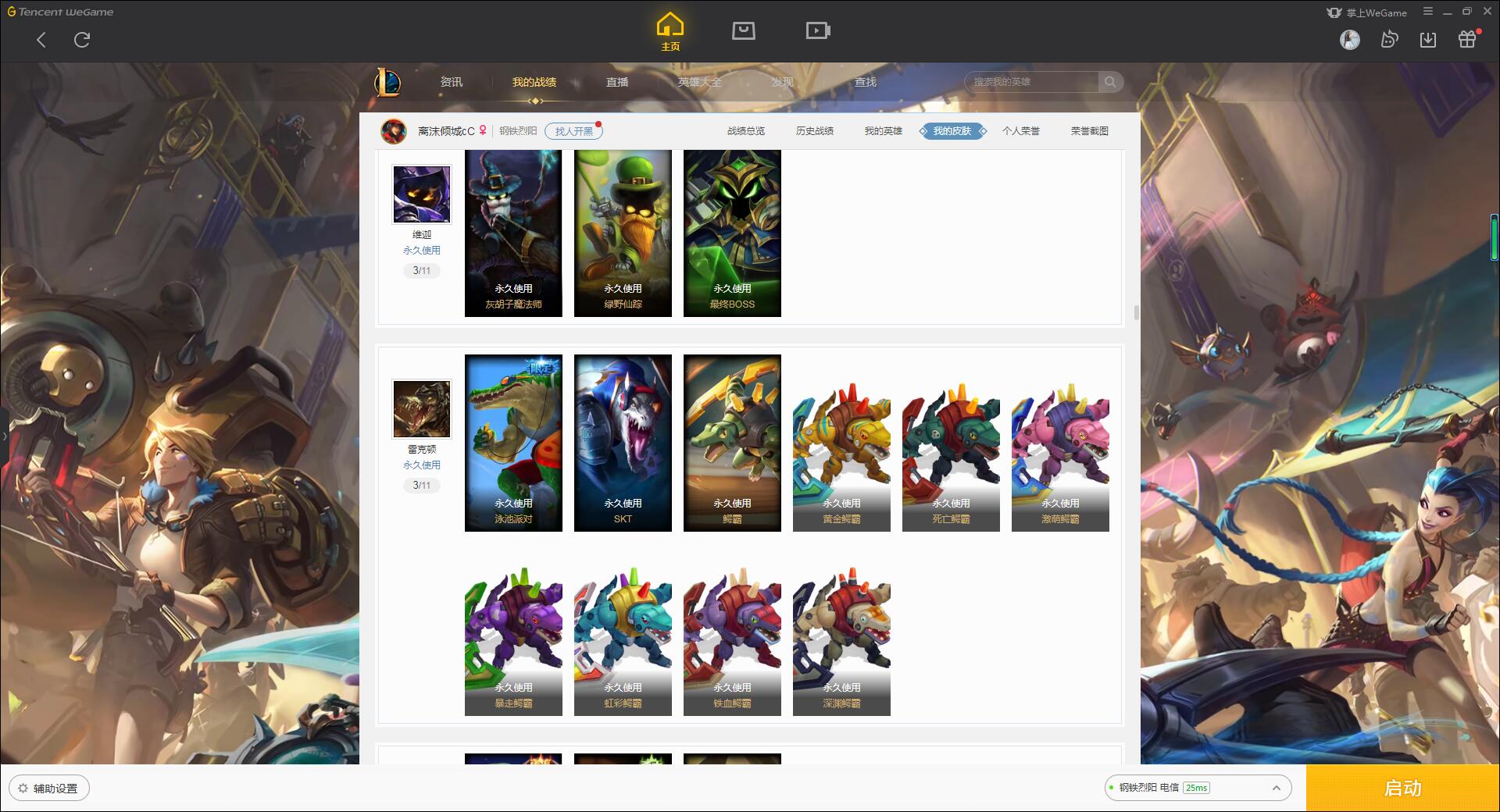1500x812 pixels.
Task: Open the 战绩总览 sub-tab
Action: click(x=746, y=131)
